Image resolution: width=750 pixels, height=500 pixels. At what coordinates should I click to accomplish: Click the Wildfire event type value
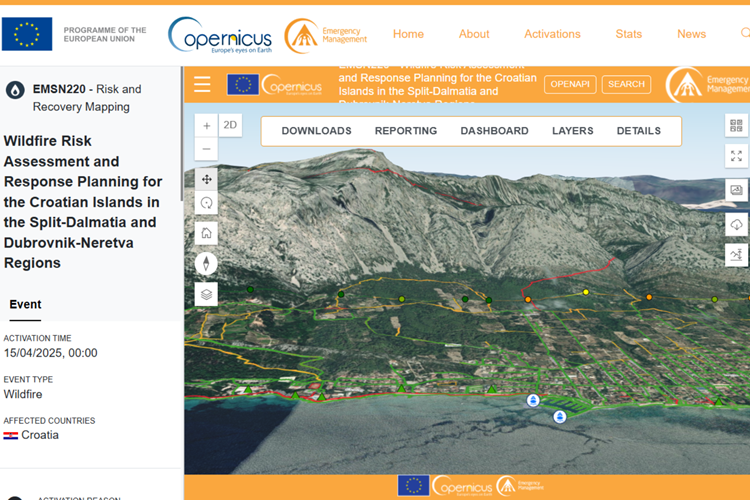[x=23, y=394]
